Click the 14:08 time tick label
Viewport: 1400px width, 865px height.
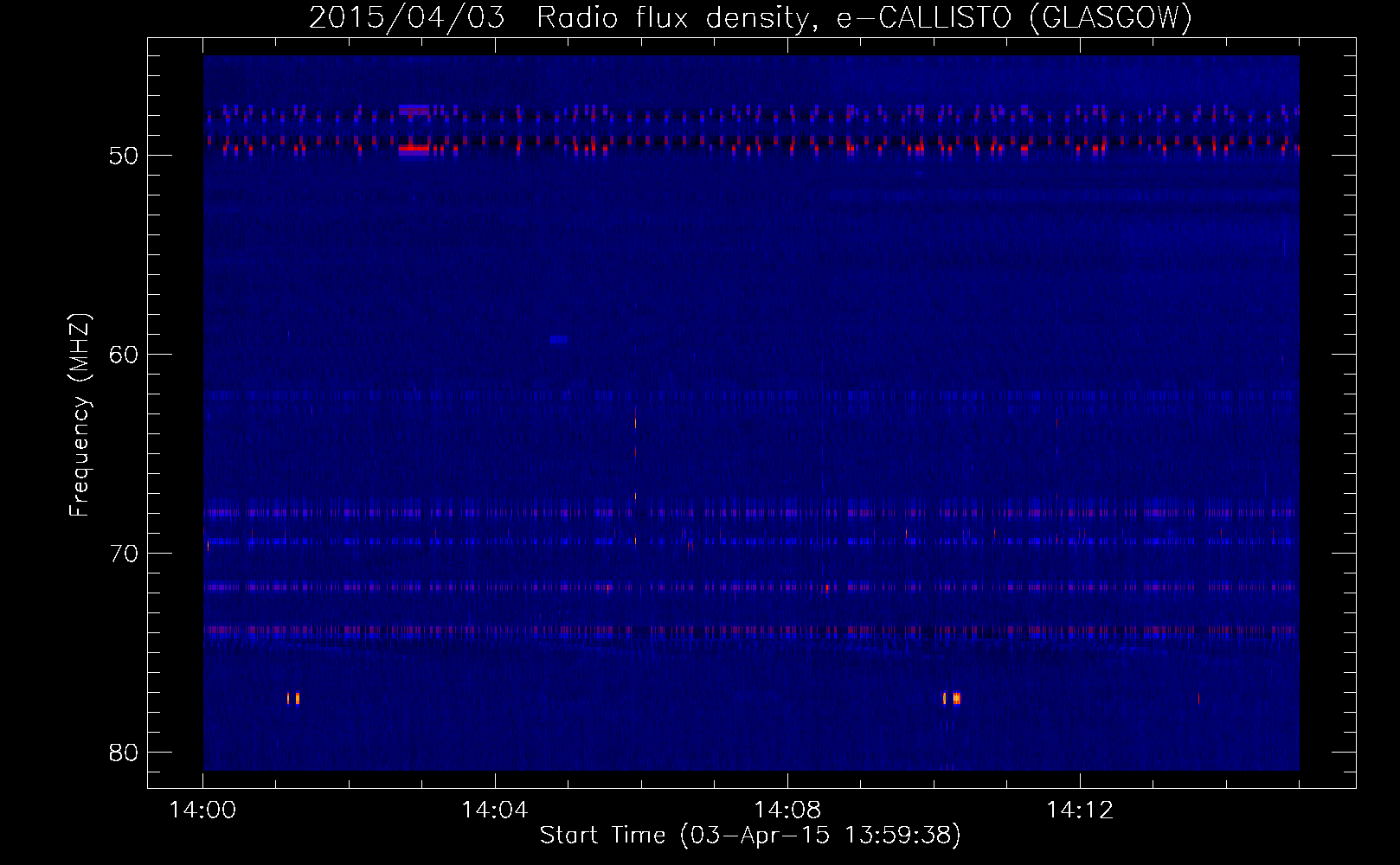[787, 810]
